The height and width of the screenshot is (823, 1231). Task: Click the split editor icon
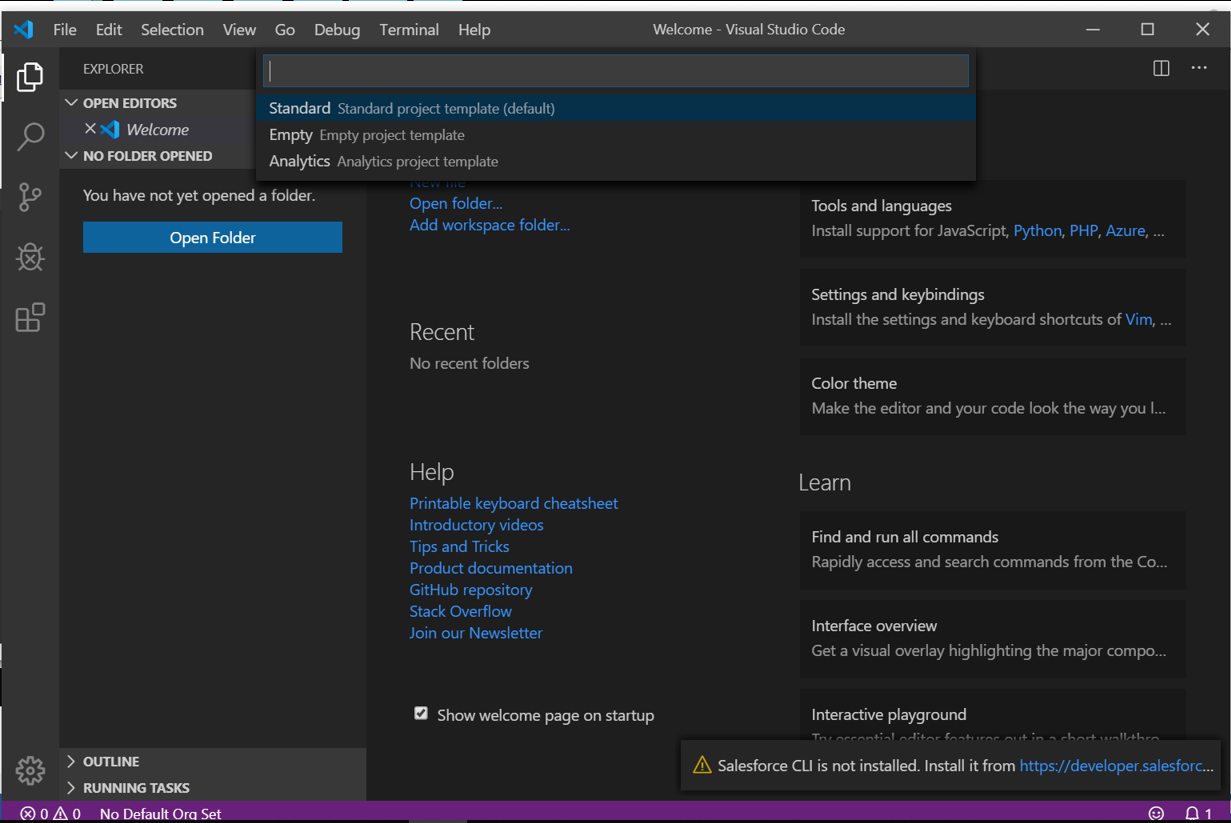(1161, 68)
